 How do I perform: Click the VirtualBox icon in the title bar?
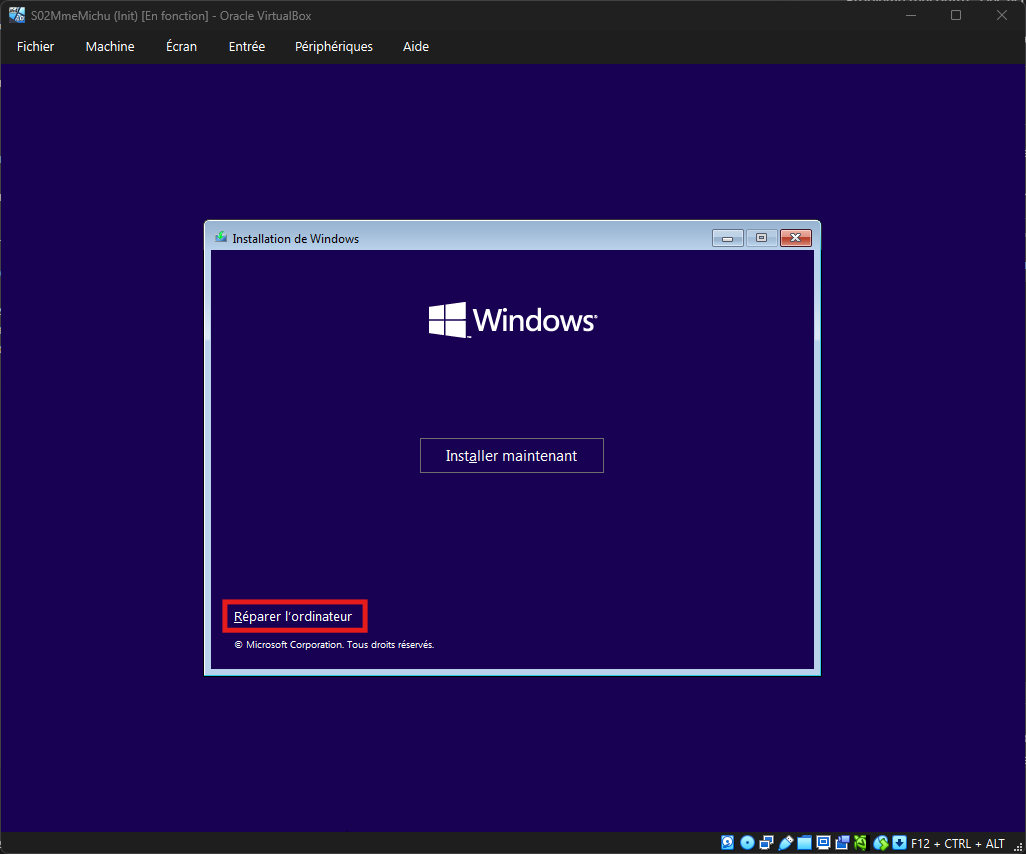17,15
